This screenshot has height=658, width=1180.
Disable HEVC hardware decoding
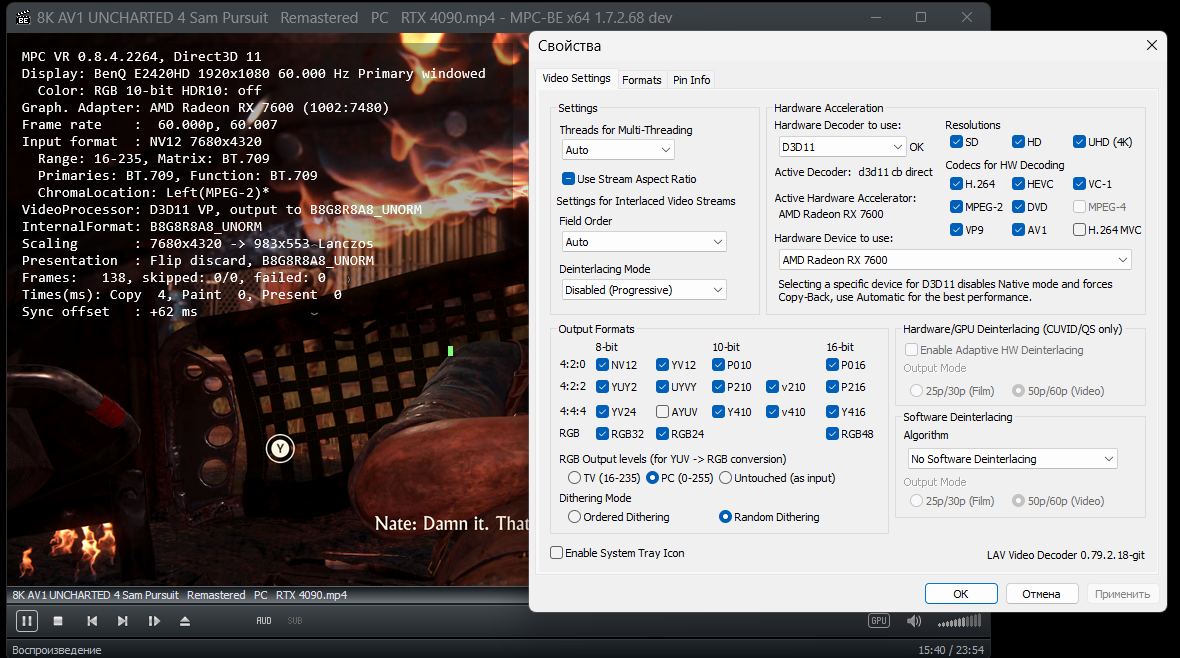click(x=1019, y=184)
